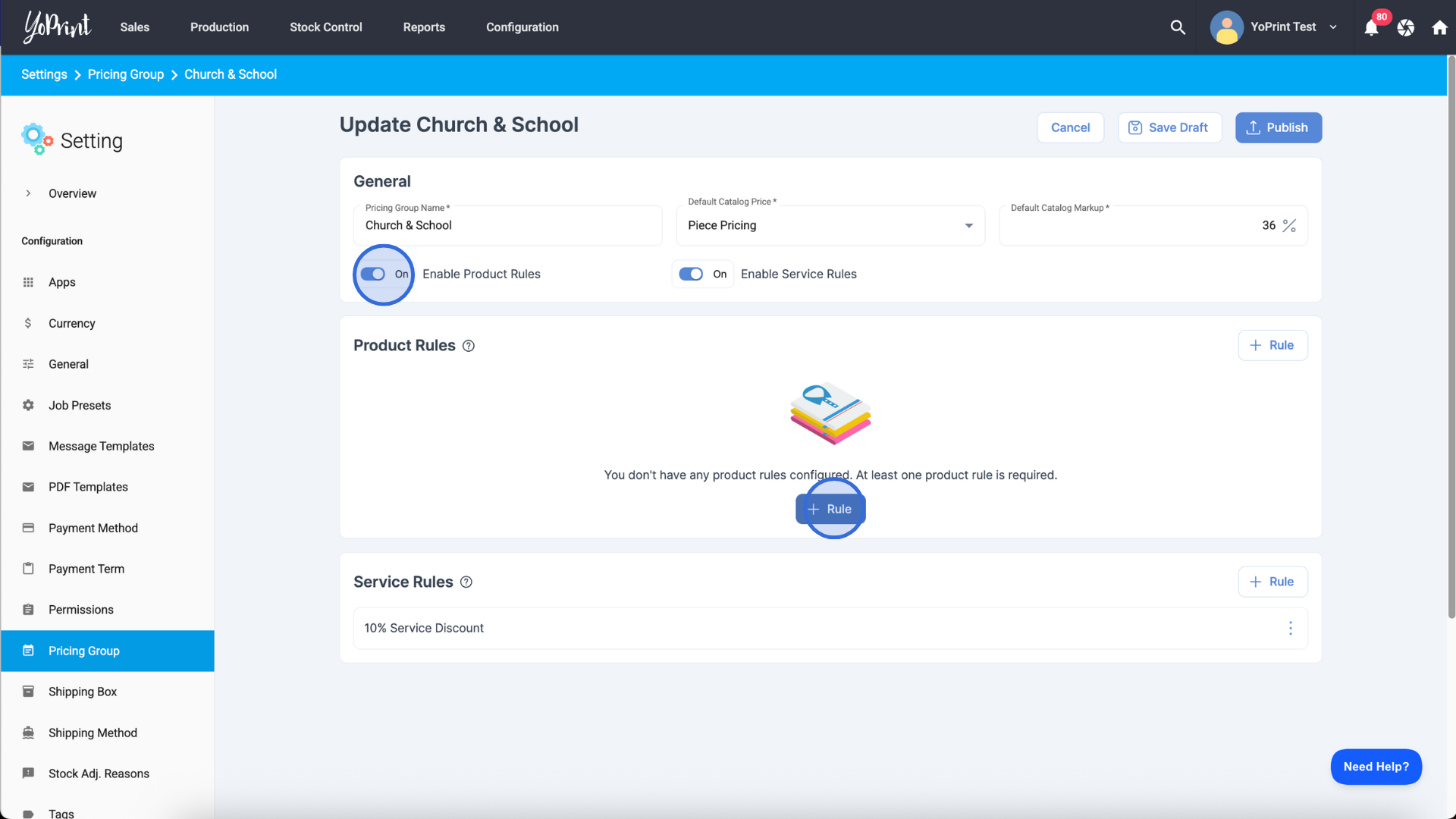
Task: Open the 10% Service Discount rule
Action: (830, 628)
